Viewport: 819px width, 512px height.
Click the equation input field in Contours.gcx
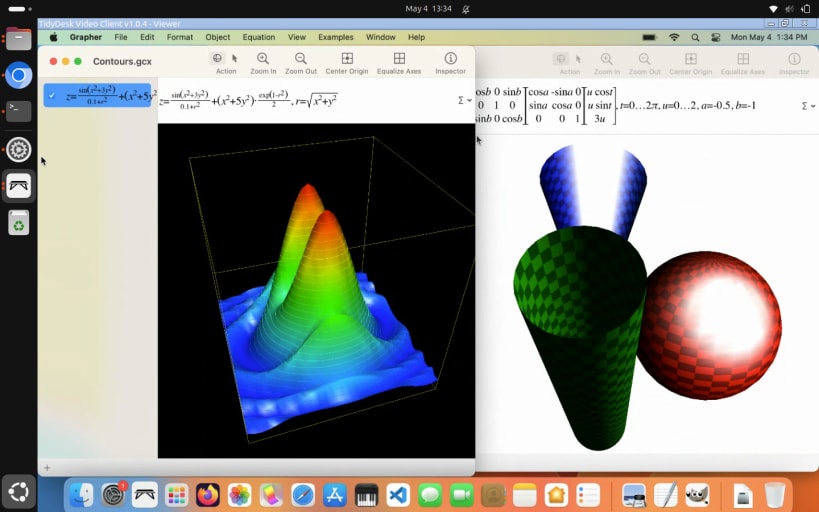click(308, 100)
